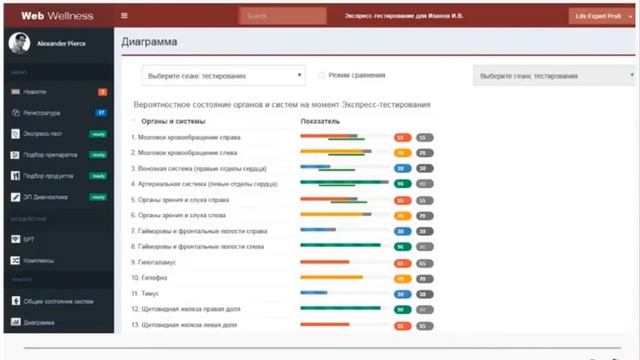This screenshot has height=360, width=640.
Task: Click the green ready badge for Экспресс-тест
Action: click(x=98, y=134)
